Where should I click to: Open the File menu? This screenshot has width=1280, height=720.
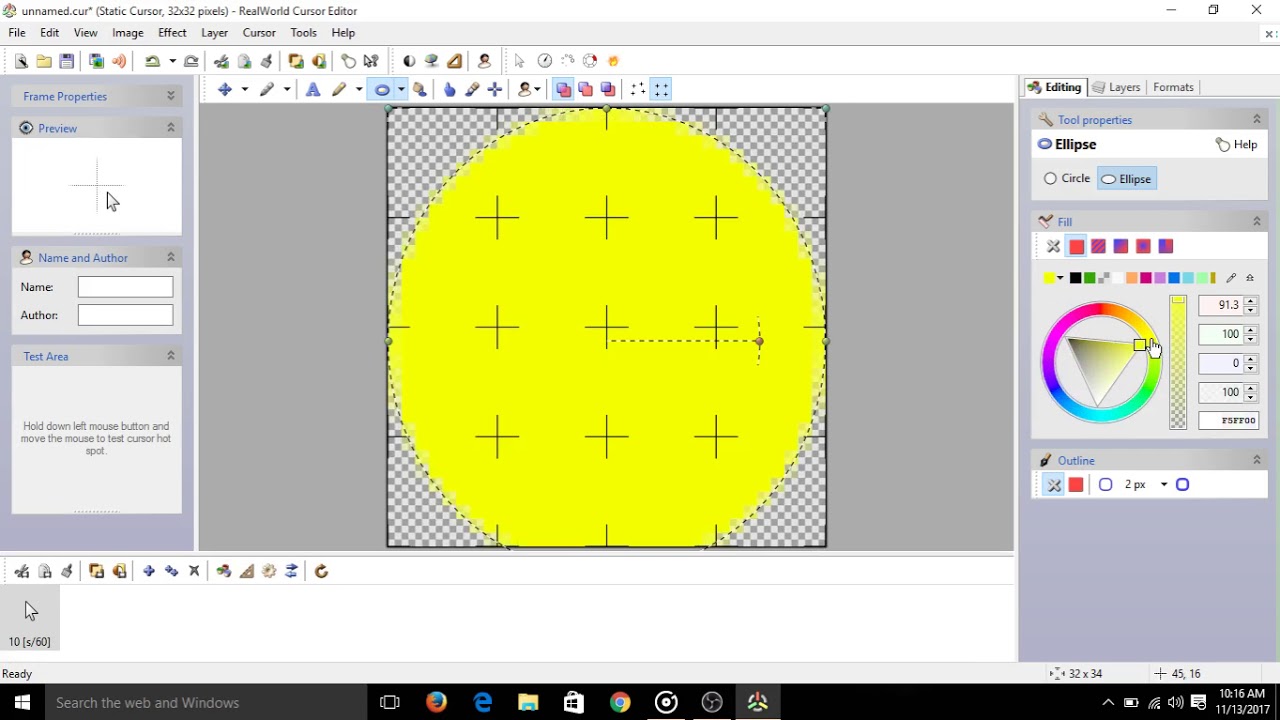[x=17, y=33]
